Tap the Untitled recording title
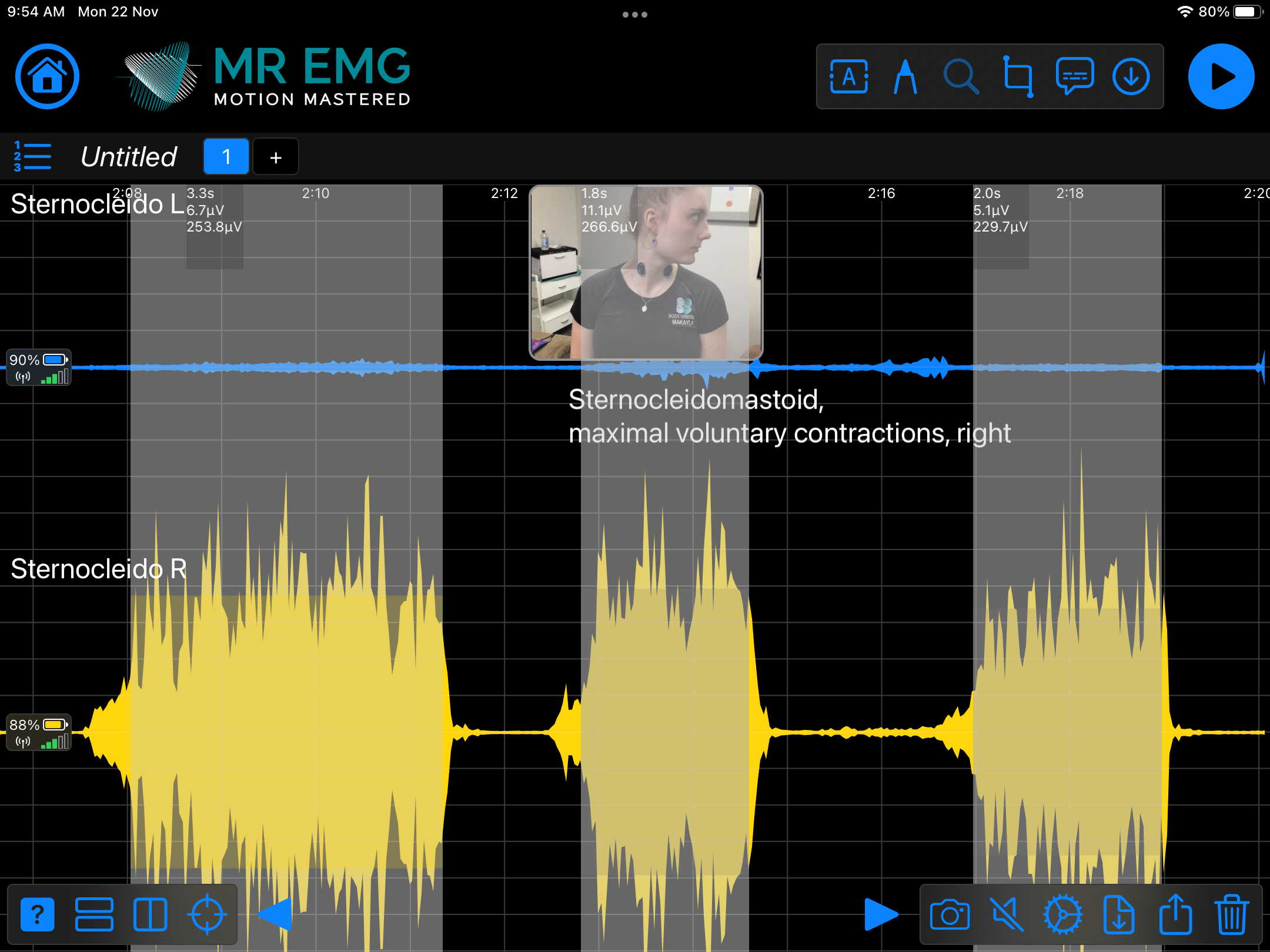The image size is (1270, 952). coord(128,156)
